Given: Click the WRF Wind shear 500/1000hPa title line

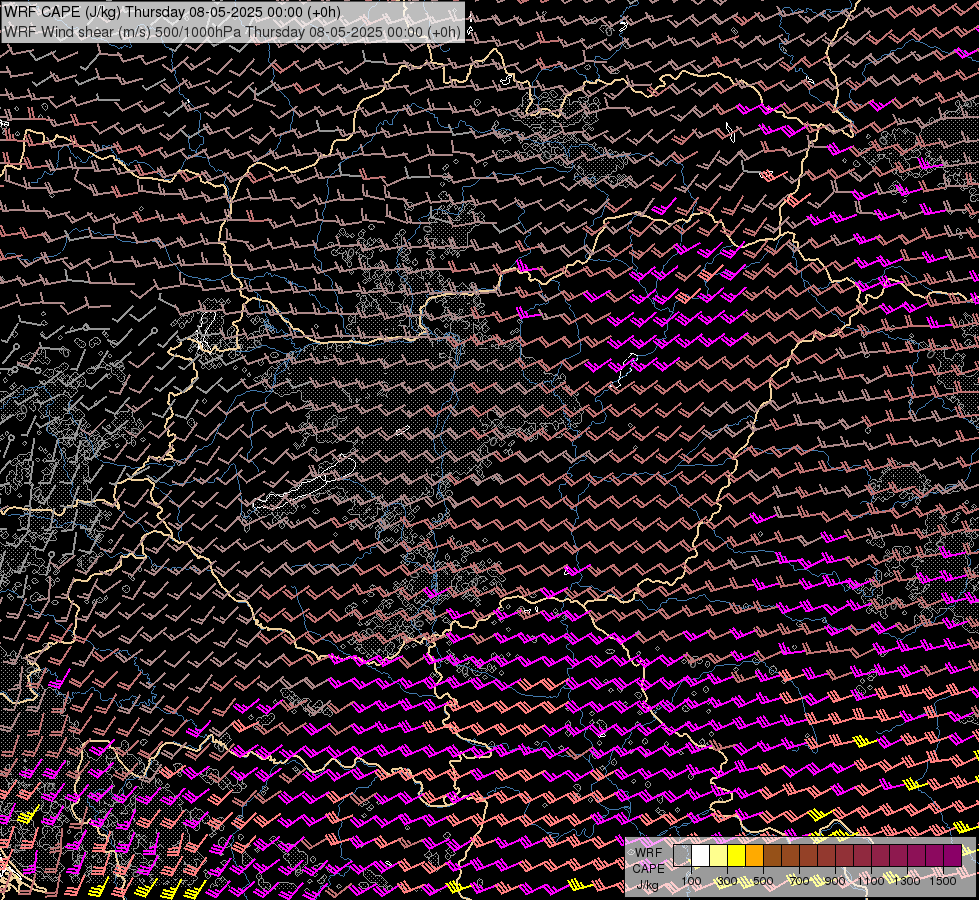Looking at the screenshot, I should [233, 32].
